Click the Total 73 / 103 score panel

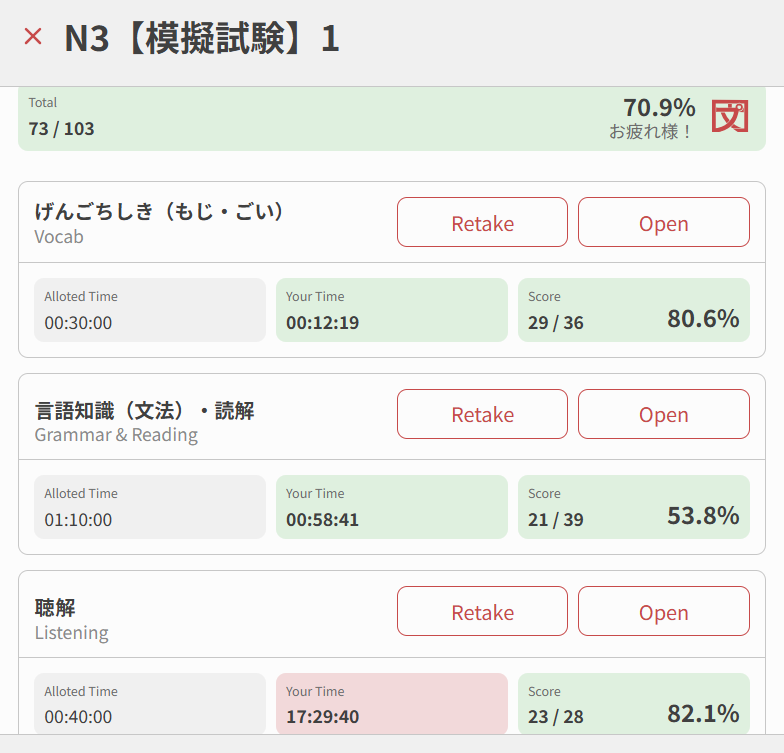pyautogui.click(x=300, y=118)
